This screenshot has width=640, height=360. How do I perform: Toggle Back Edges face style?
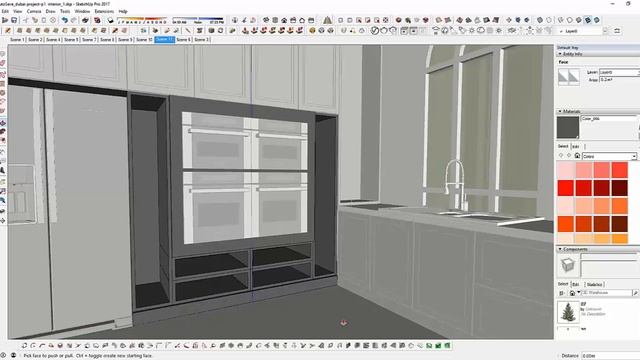tap(549, 20)
